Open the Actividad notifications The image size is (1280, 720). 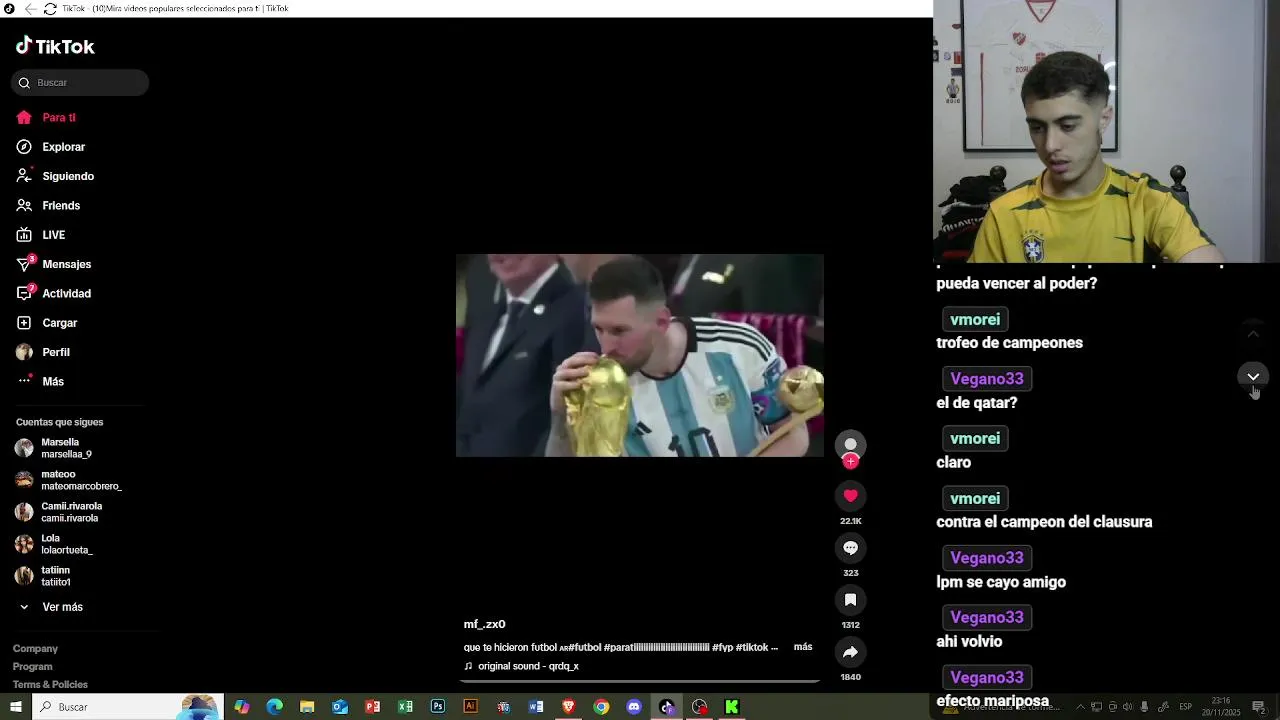pos(54,294)
